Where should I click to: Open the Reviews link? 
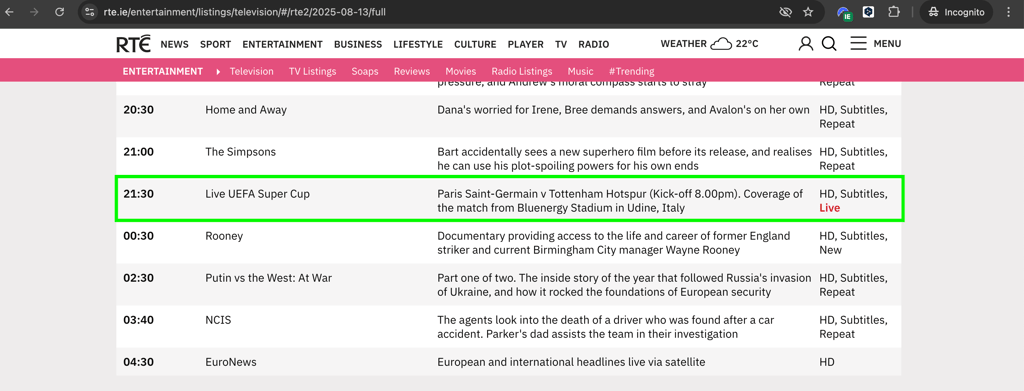click(411, 71)
